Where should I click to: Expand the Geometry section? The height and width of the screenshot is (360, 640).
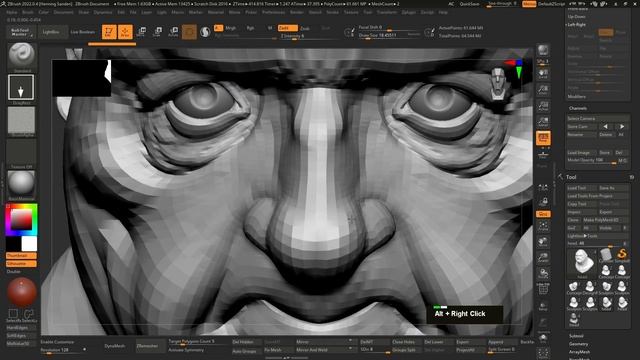pos(578,344)
